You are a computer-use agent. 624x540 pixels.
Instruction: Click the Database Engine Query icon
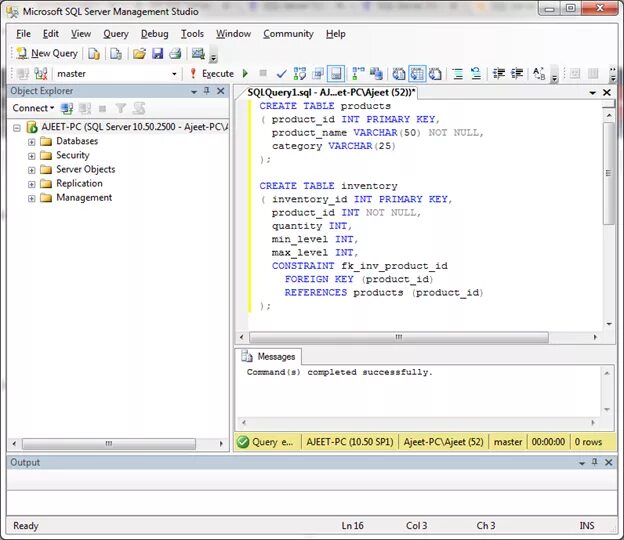94,53
